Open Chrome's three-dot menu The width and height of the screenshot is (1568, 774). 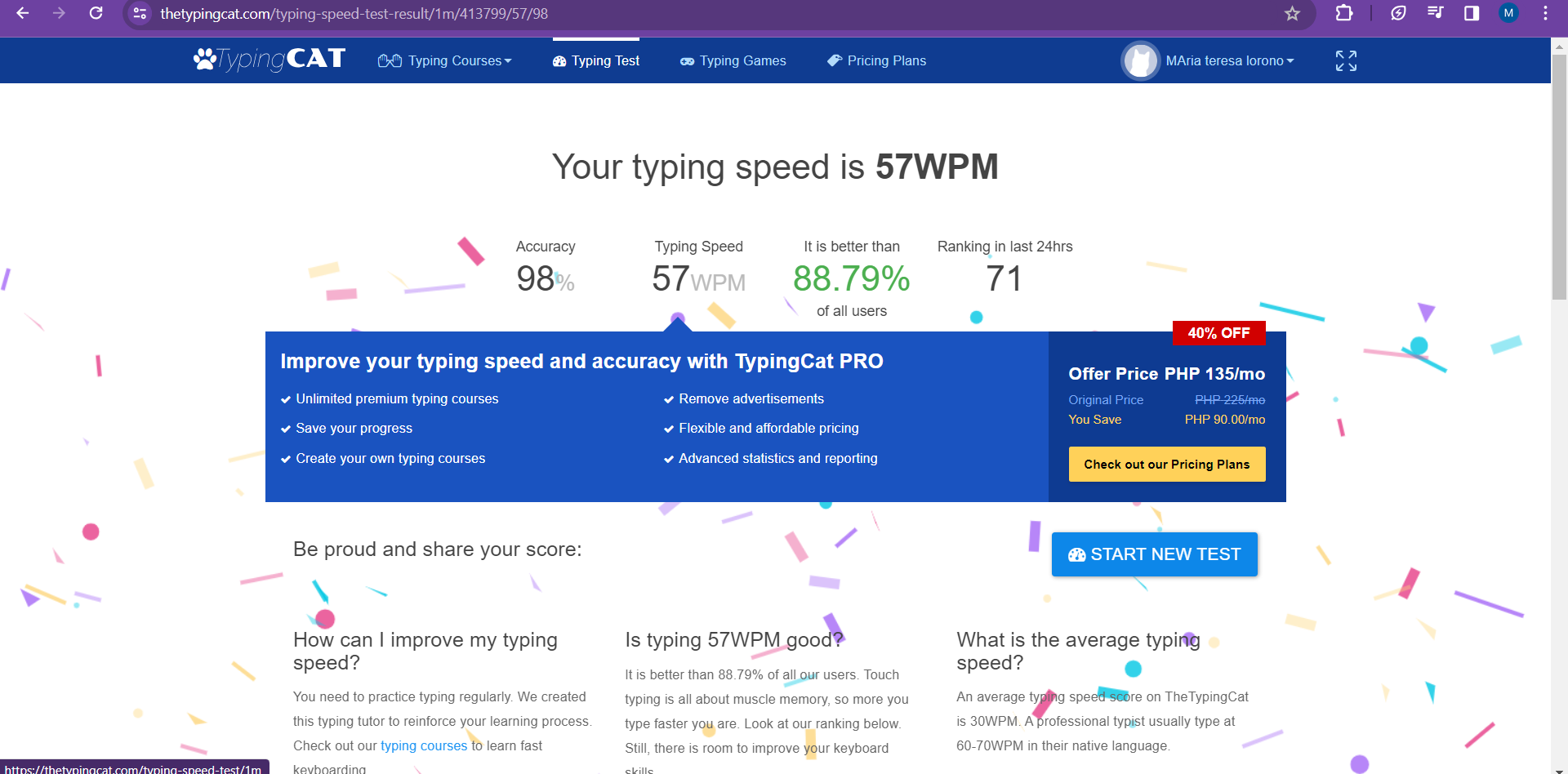(1544, 13)
